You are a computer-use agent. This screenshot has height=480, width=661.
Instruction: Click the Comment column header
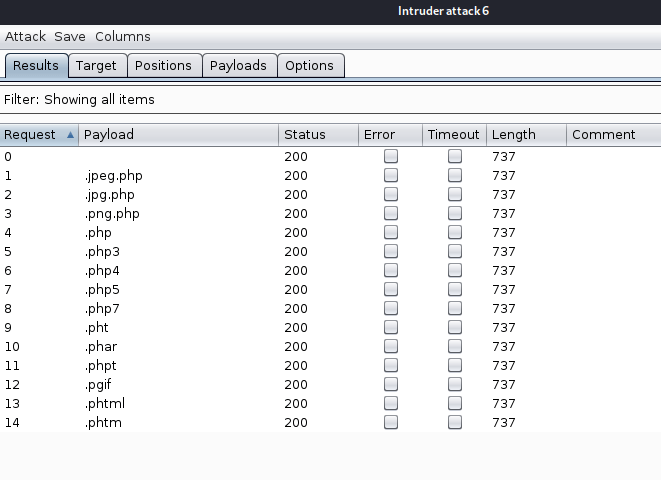click(x=612, y=135)
